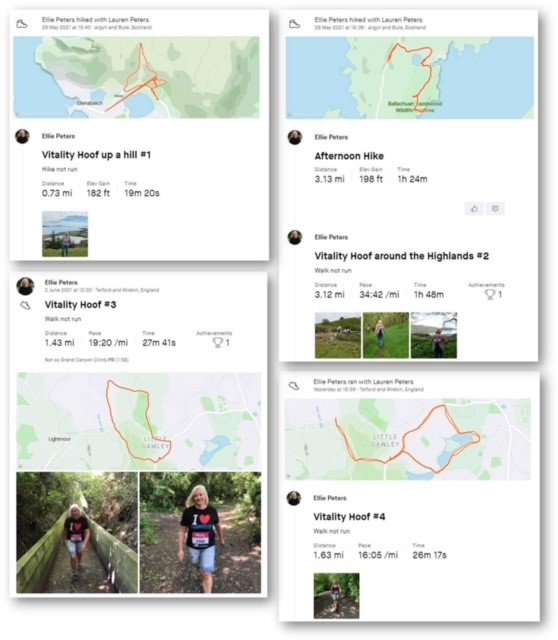Image resolution: width=558 pixels, height=640 pixels.
Task: Click the hiking boot icon on the top-right card
Action: (294, 24)
